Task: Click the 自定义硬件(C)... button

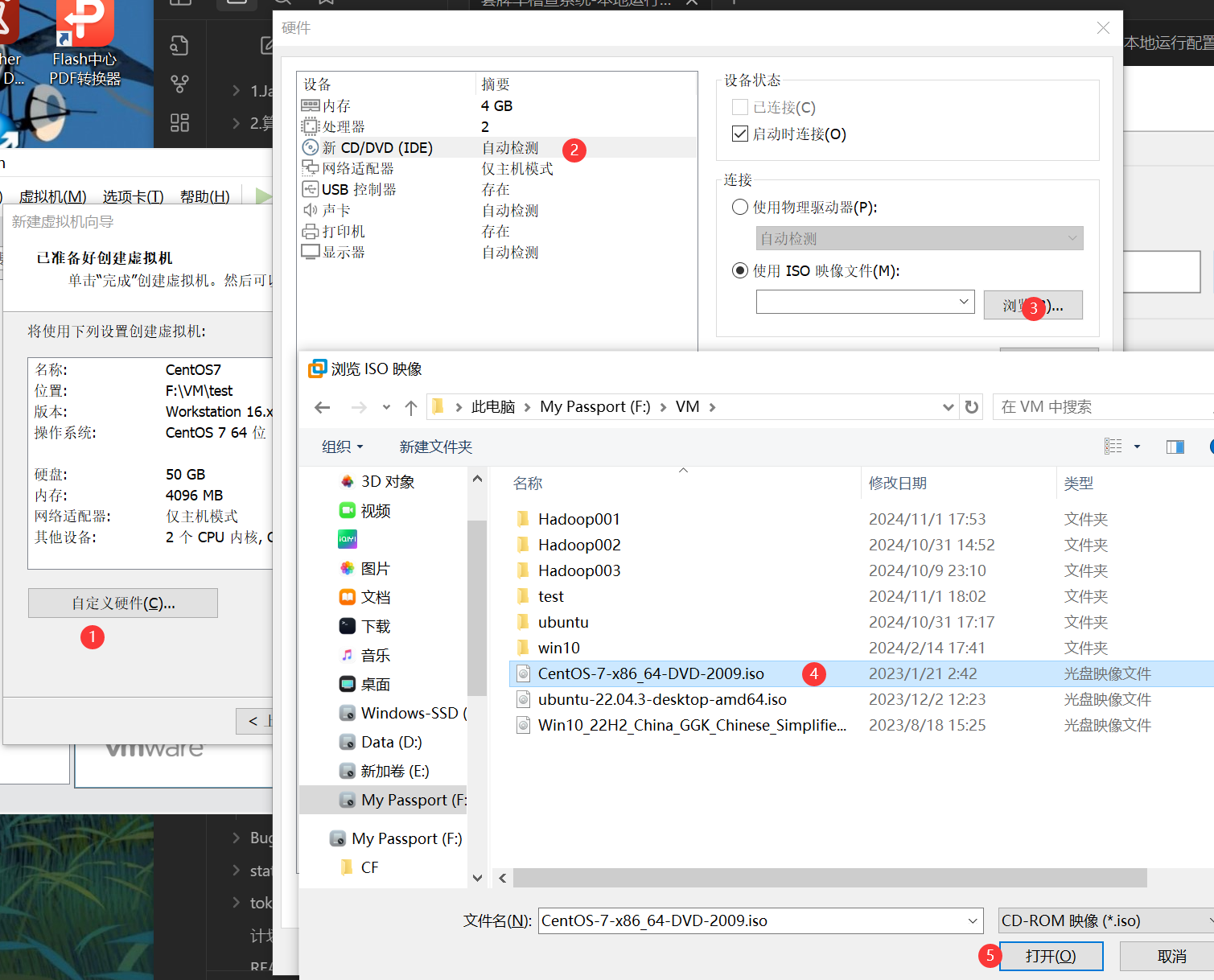Action: 123,603
